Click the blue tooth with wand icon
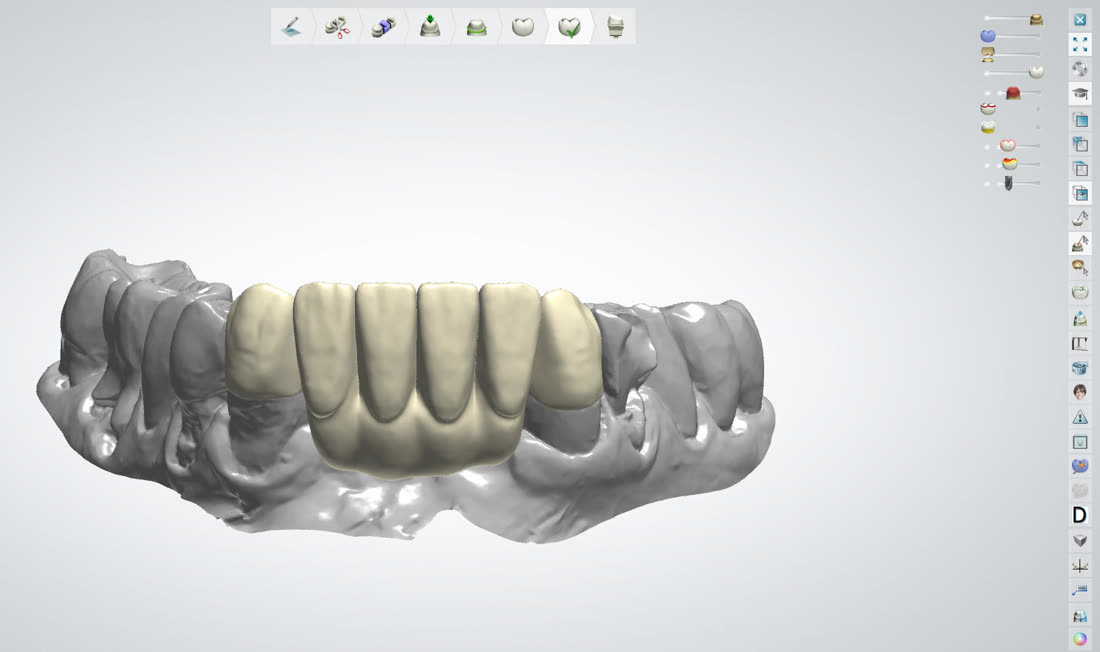Screen dimensions: 1100x652 tap(1080, 466)
